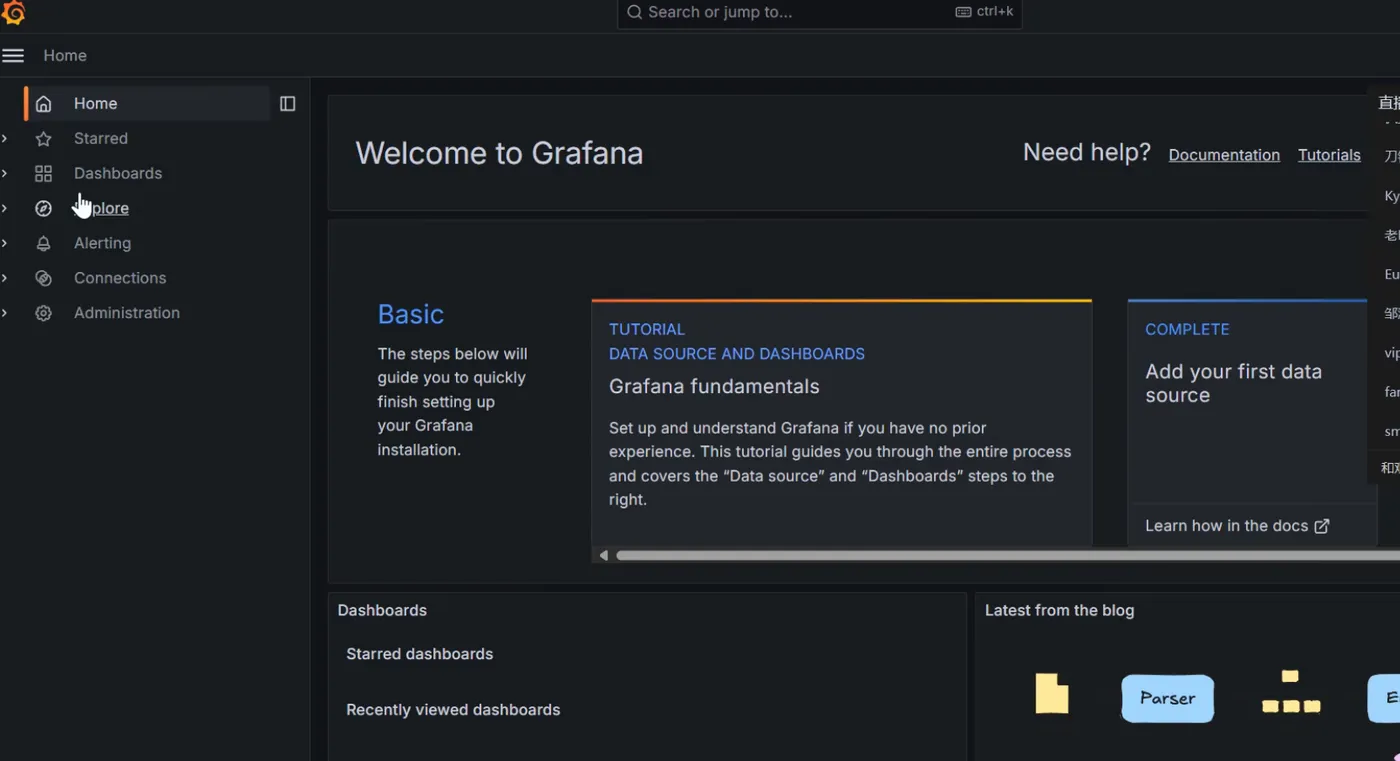This screenshot has width=1400, height=761.
Task: Open Dashboards via its four-squares icon
Action: coord(43,174)
